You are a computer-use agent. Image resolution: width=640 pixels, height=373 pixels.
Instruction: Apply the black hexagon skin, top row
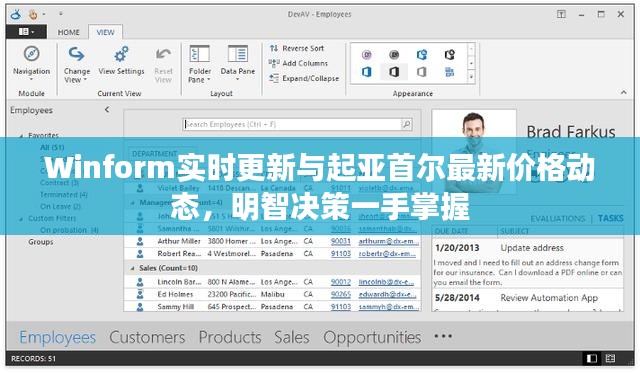pyautogui.click(x=449, y=54)
